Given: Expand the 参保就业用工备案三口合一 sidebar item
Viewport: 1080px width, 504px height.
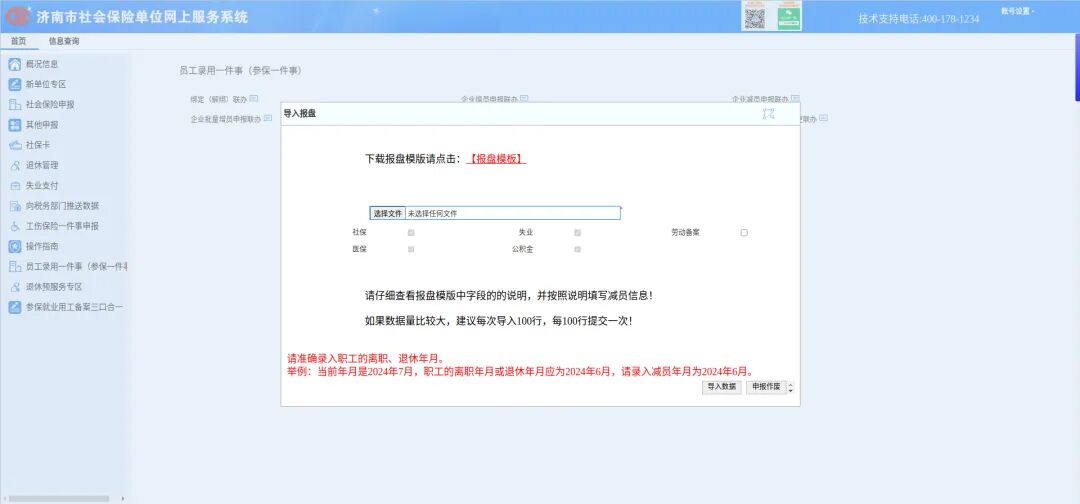Looking at the screenshot, I should [73, 307].
